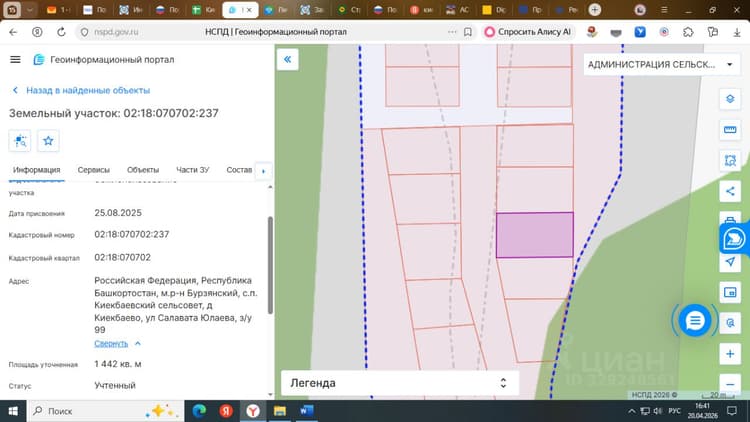The width and height of the screenshot is (750, 422).
Task: Switch to the Объекты tab
Action: (143, 170)
